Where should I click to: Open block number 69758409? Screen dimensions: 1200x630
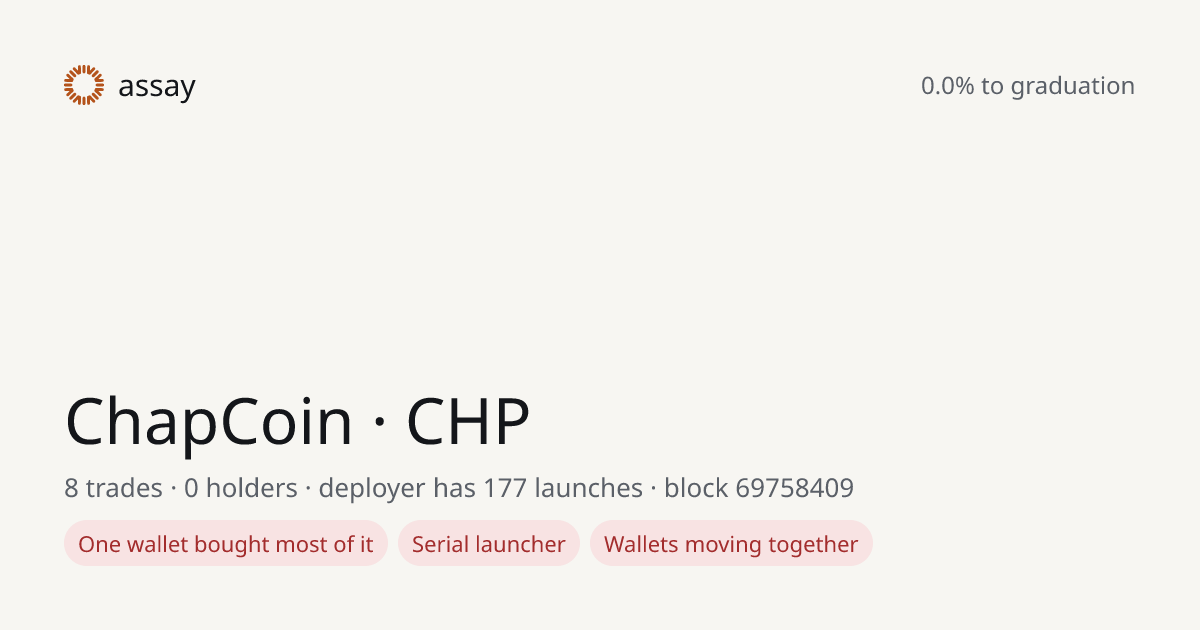[x=794, y=488]
